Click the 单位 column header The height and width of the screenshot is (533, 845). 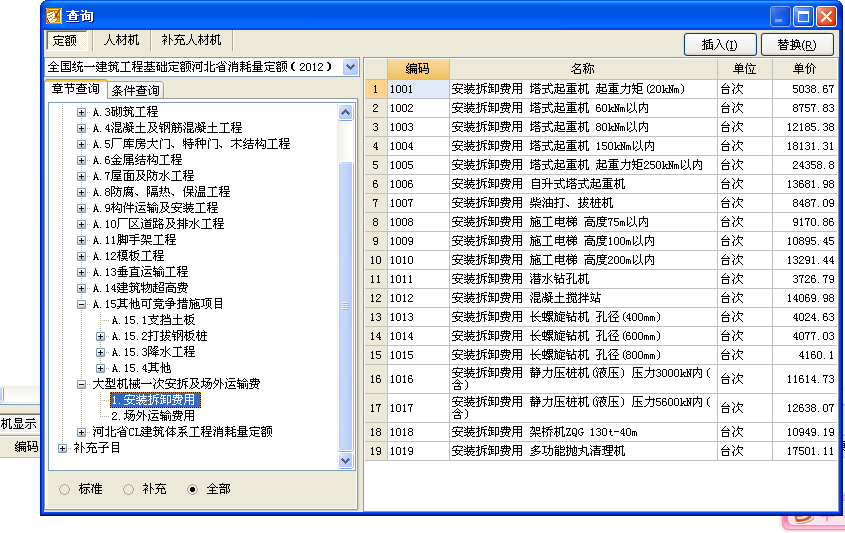[x=745, y=69]
